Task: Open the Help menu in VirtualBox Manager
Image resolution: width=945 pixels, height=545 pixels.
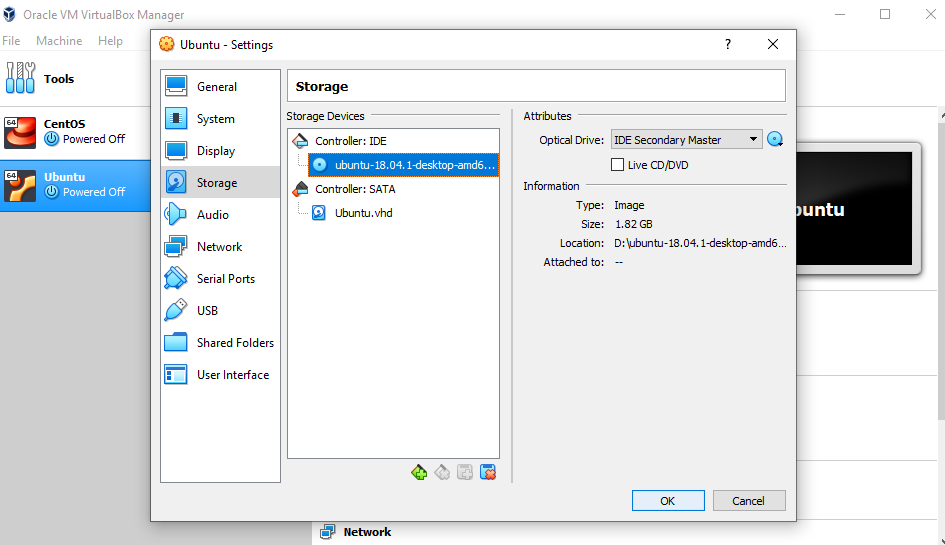Action: 110,40
